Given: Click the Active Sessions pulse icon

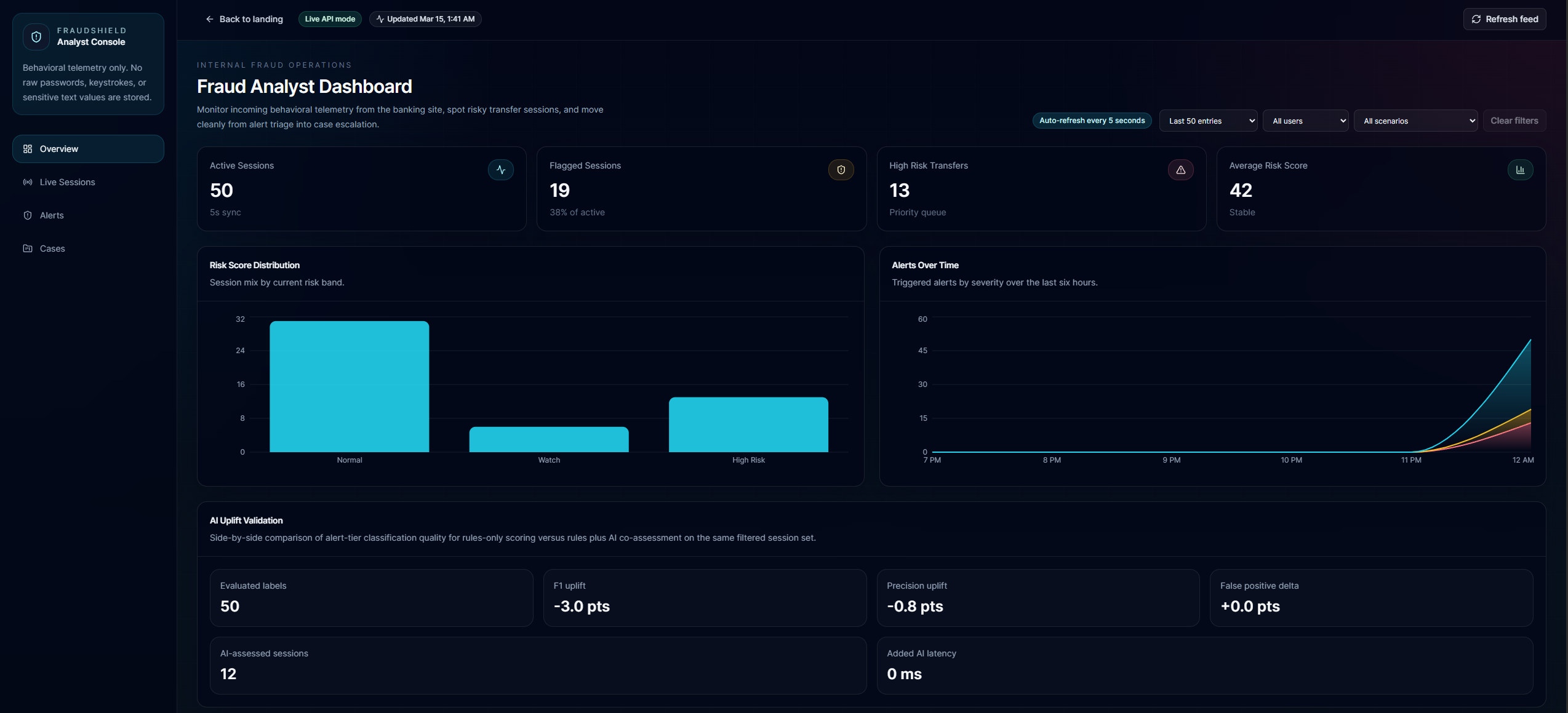Looking at the screenshot, I should [x=501, y=170].
